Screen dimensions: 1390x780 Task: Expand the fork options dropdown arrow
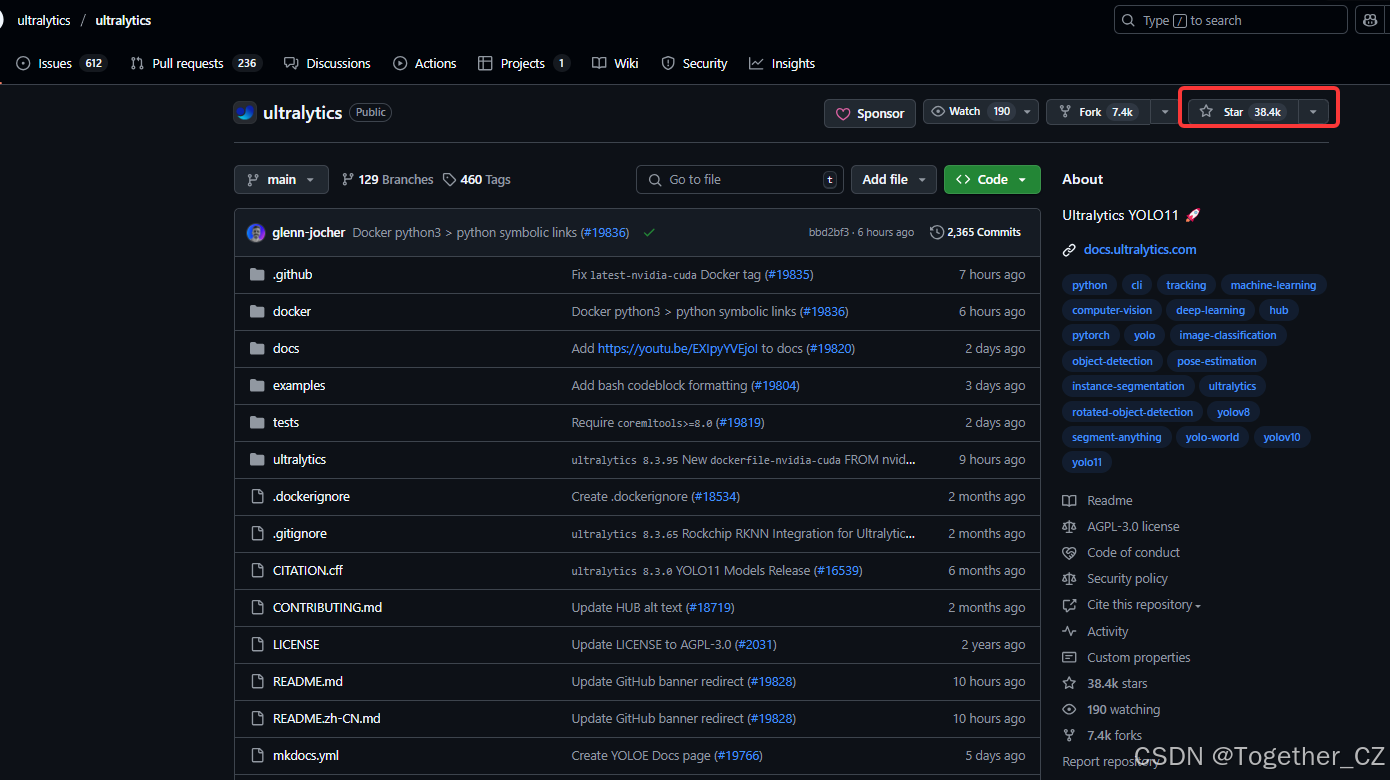pyautogui.click(x=1165, y=112)
